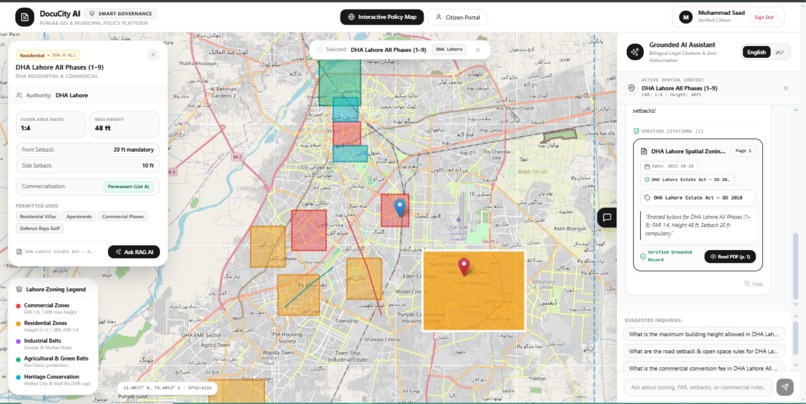Click the Ask RAG AI button
The height and width of the screenshot is (404, 806).
tap(134, 252)
